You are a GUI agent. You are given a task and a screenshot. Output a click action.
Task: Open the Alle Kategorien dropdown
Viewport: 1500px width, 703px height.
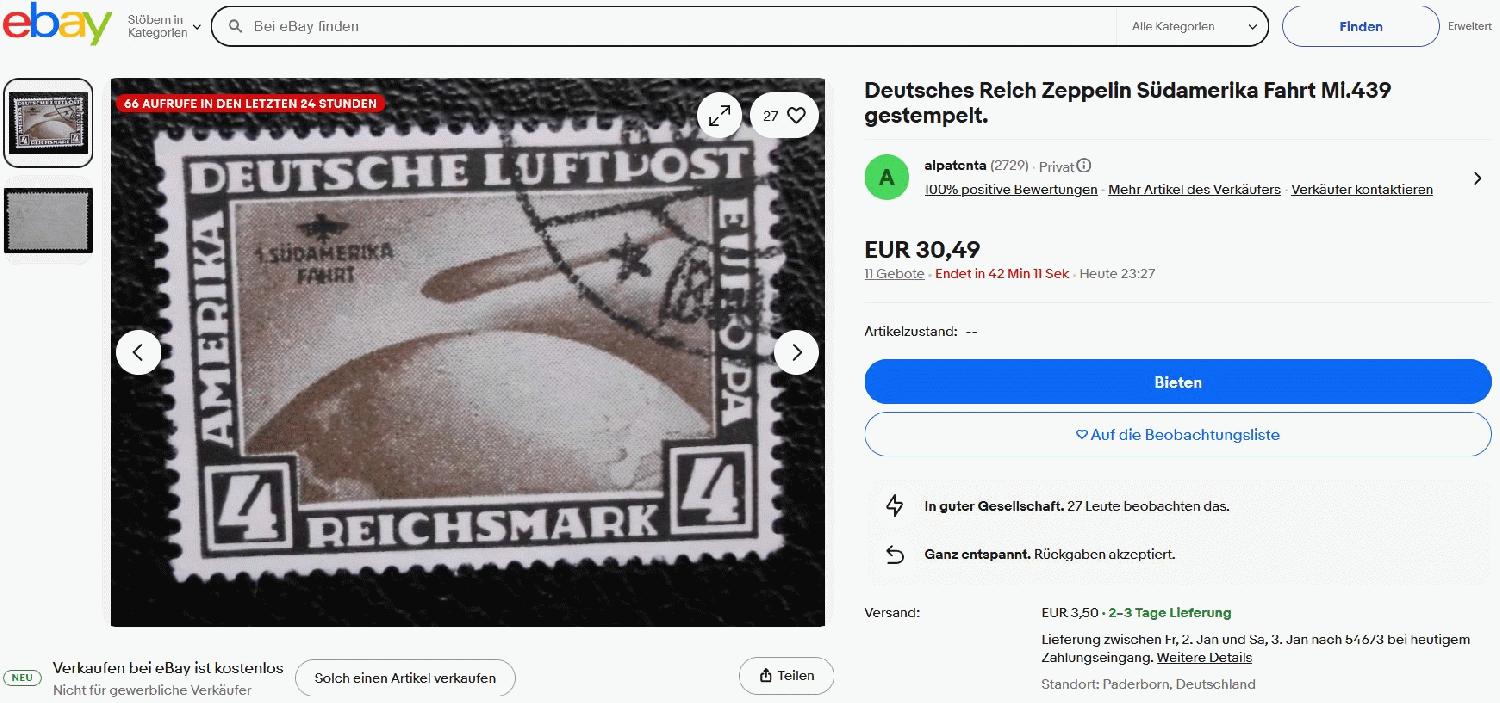(x=1193, y=27)
